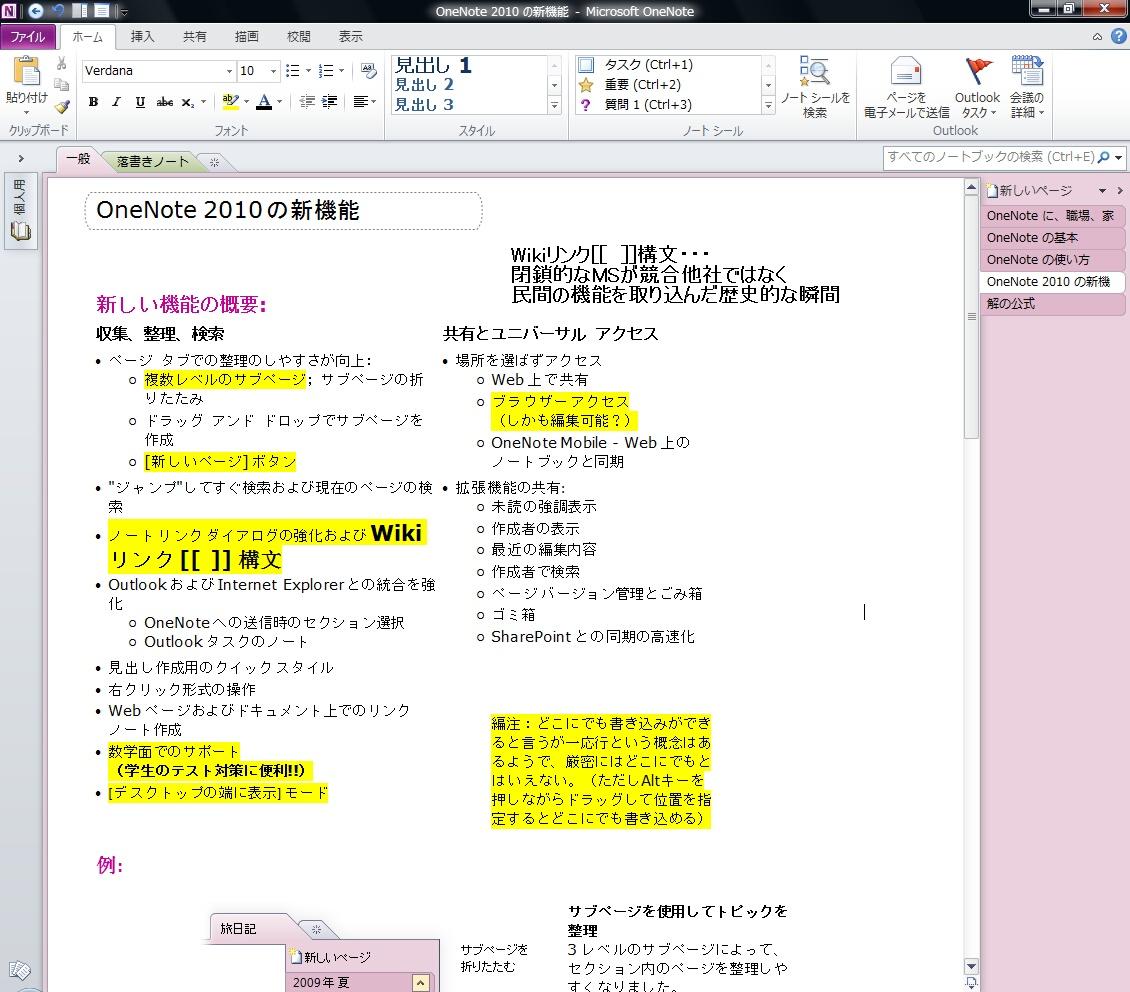Toggle the タスク (Ctrl+1) checkbox tag
This screenshot has width=1130, height=992.
(x=586, y=65)
